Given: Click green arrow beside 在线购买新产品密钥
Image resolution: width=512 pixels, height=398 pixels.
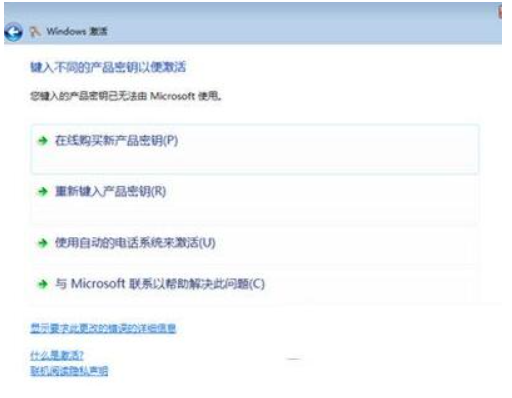Looking at the screenshot, I should click(x=43, y=141).
